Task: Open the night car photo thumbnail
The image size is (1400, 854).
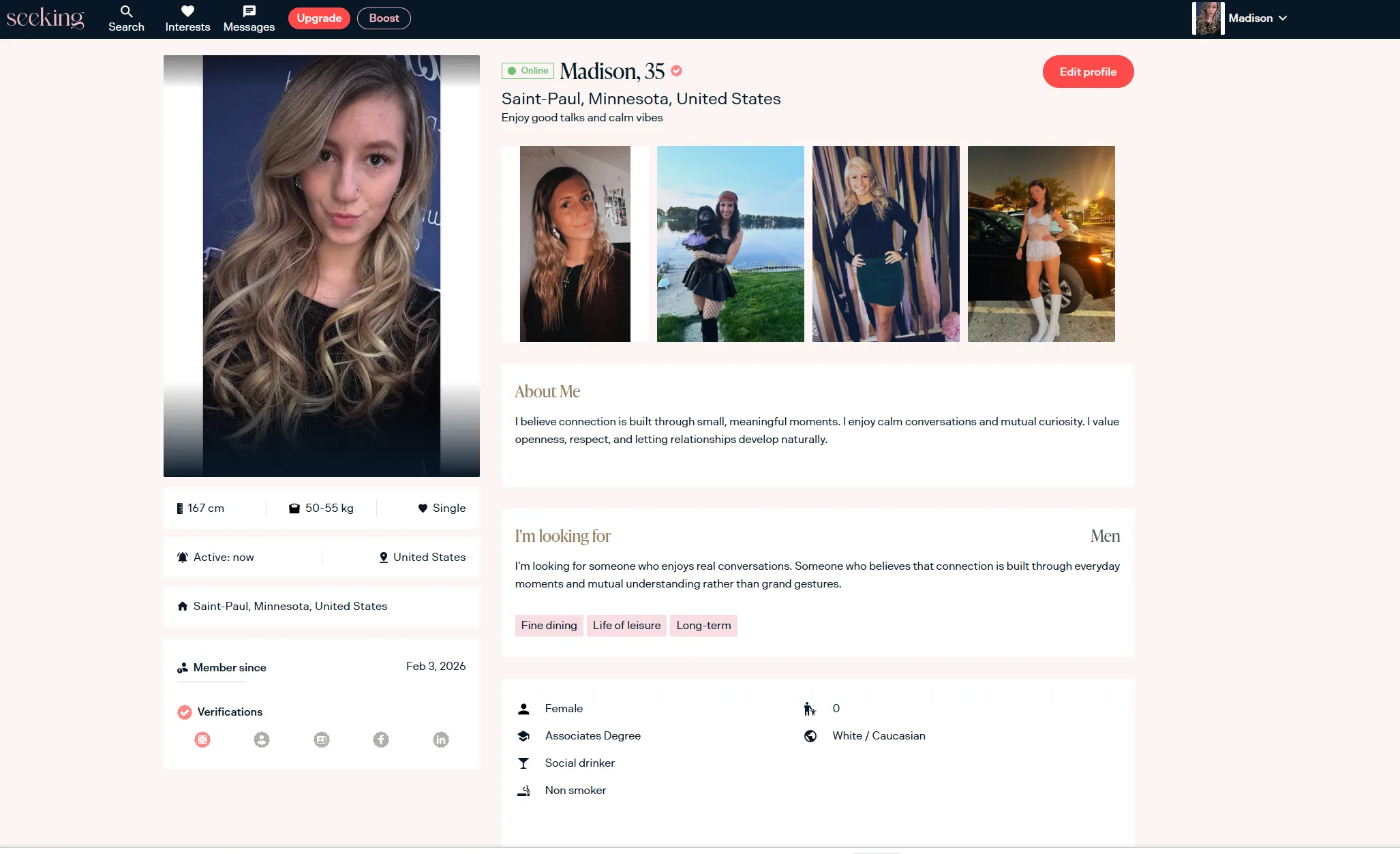Action: click(x=1041, y=243)
